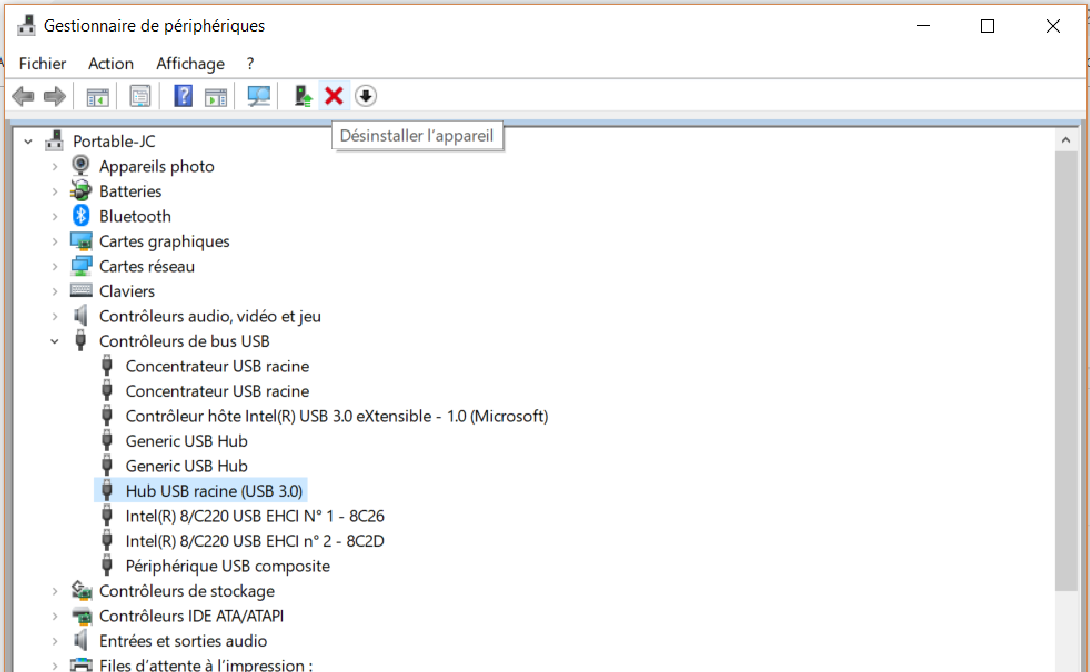Viewport: 1090px width, 672px height.
Task: Select Périphérique USB composite device
Action: click(227, 566)
